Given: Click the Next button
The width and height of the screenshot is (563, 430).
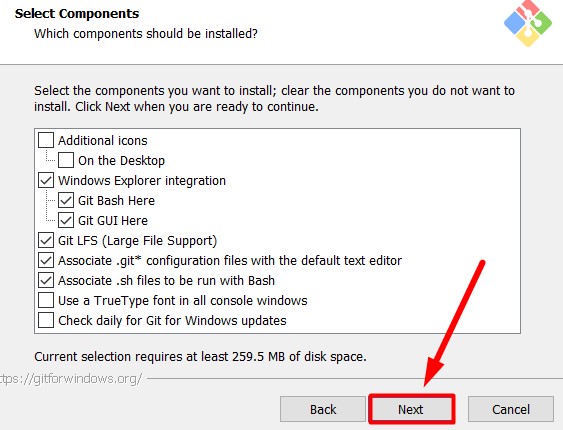Looking at the screenshot, I should click(411, 409).
